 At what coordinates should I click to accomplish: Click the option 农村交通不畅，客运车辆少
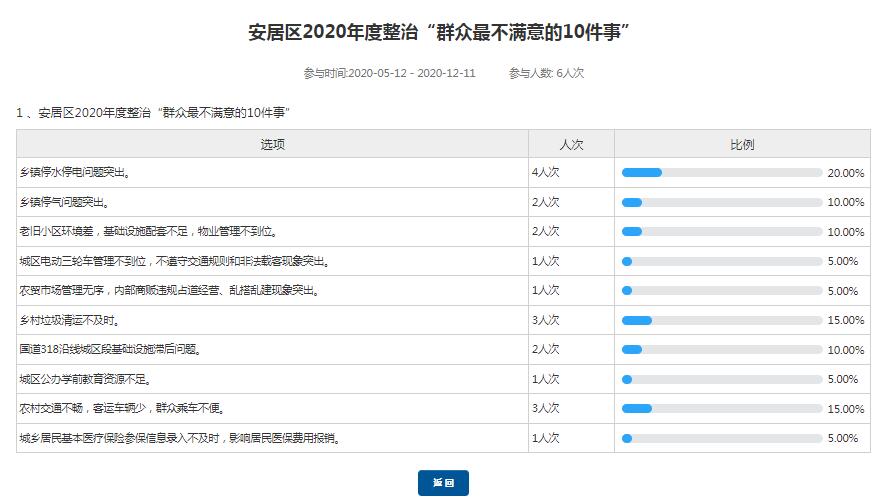point(121,409)
